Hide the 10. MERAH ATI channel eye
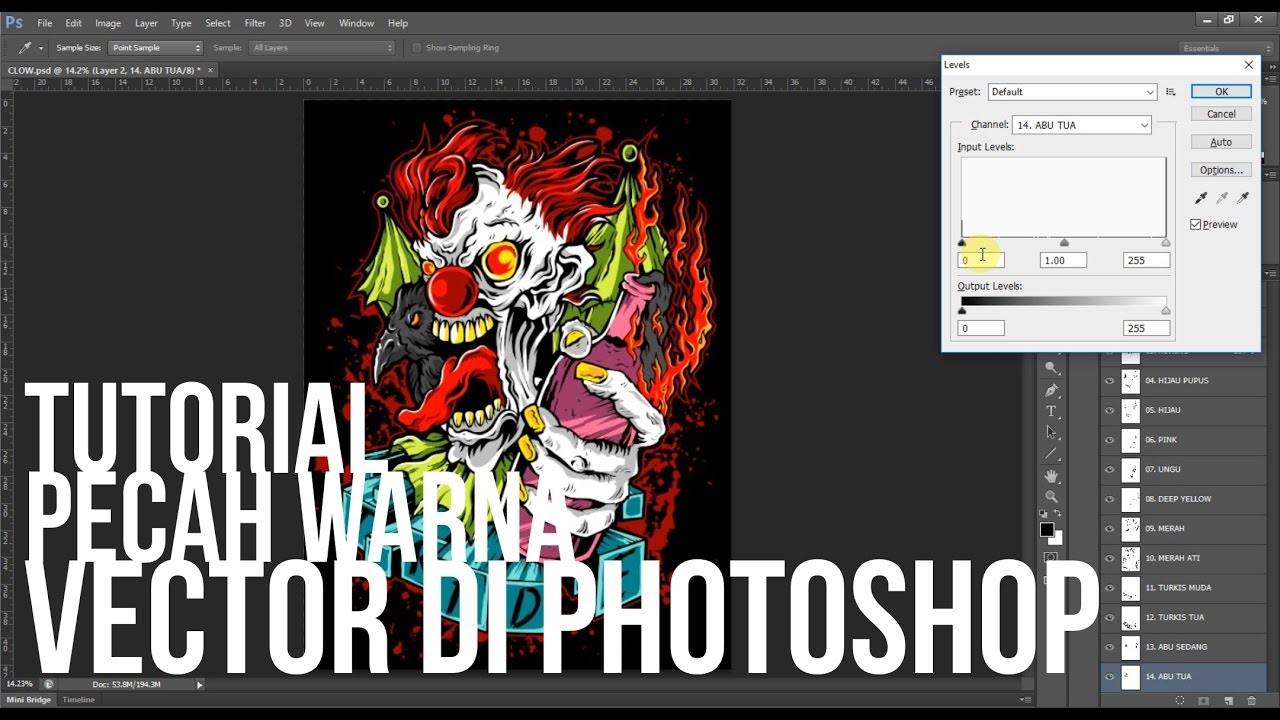 (1109, 558)
